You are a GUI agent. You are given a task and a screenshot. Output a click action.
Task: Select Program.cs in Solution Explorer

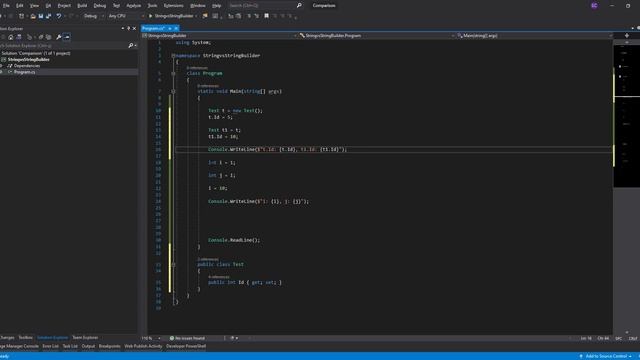tap(24, 72)
